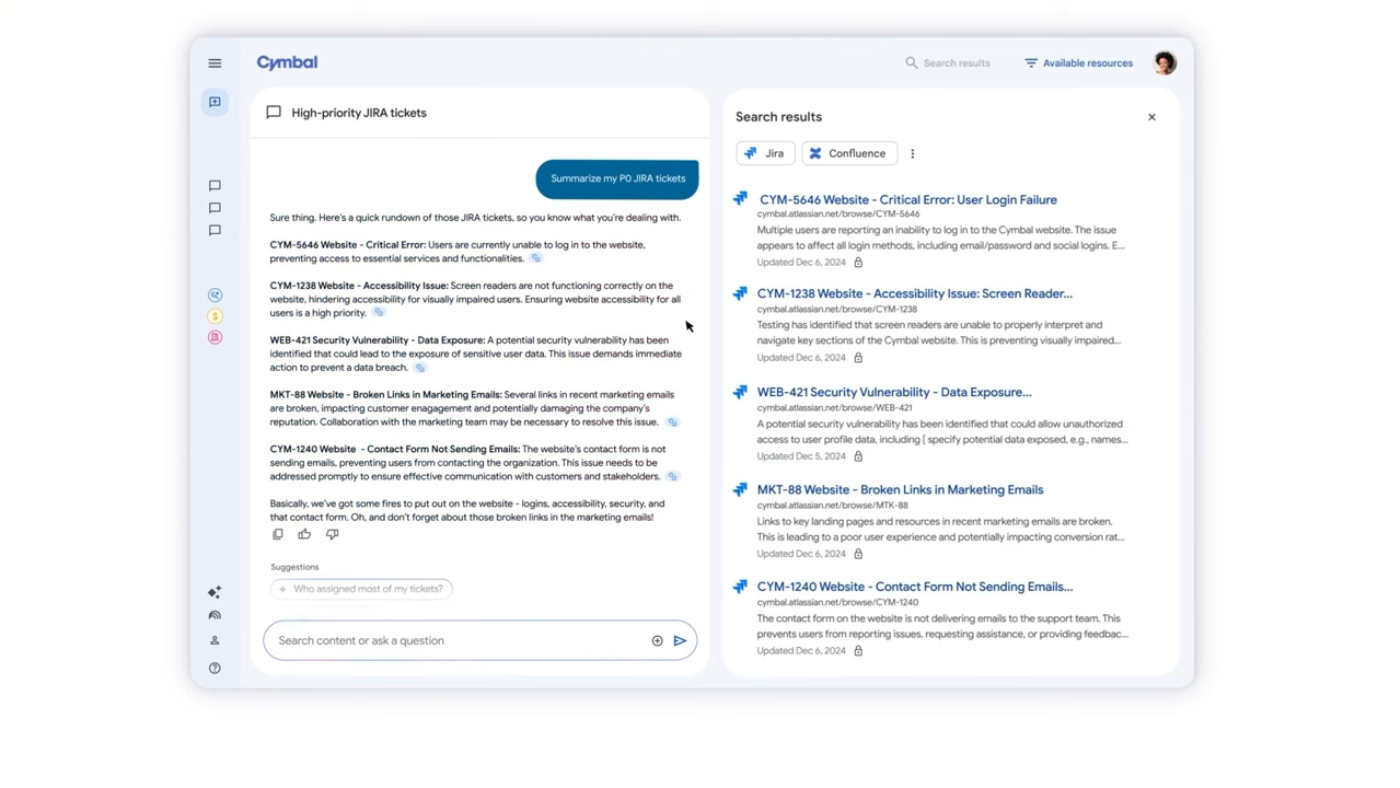The image size is (1400, 788).
Task: Open the result CYM-5646 Website Critical Error
Action: coord(908,200)
